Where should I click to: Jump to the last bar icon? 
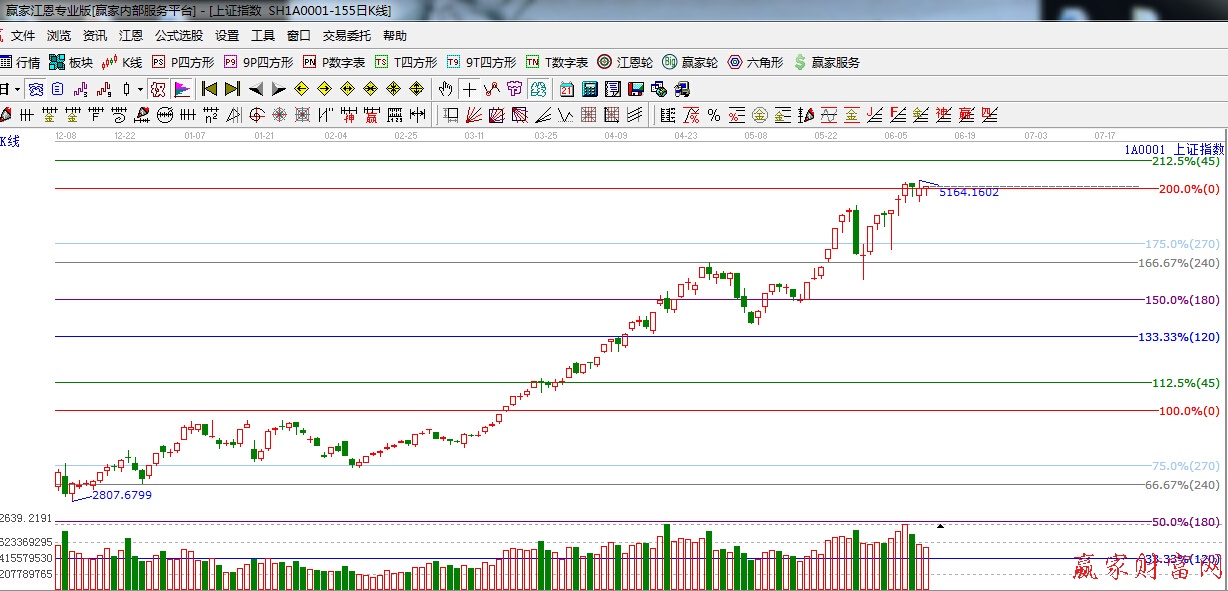coord(232,89)
